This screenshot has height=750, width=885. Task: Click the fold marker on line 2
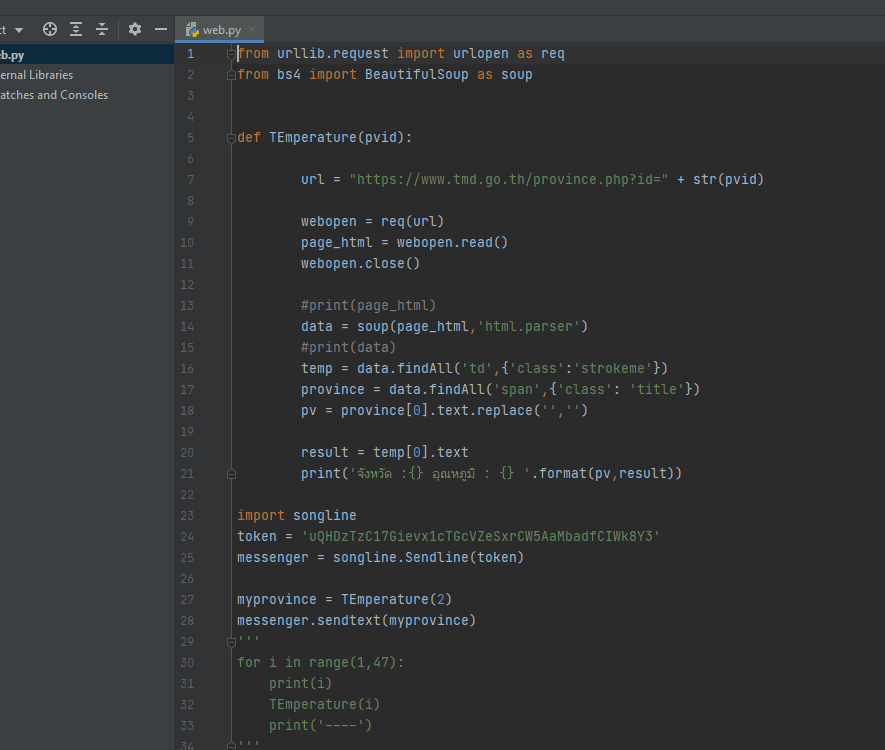click(231, 75)
